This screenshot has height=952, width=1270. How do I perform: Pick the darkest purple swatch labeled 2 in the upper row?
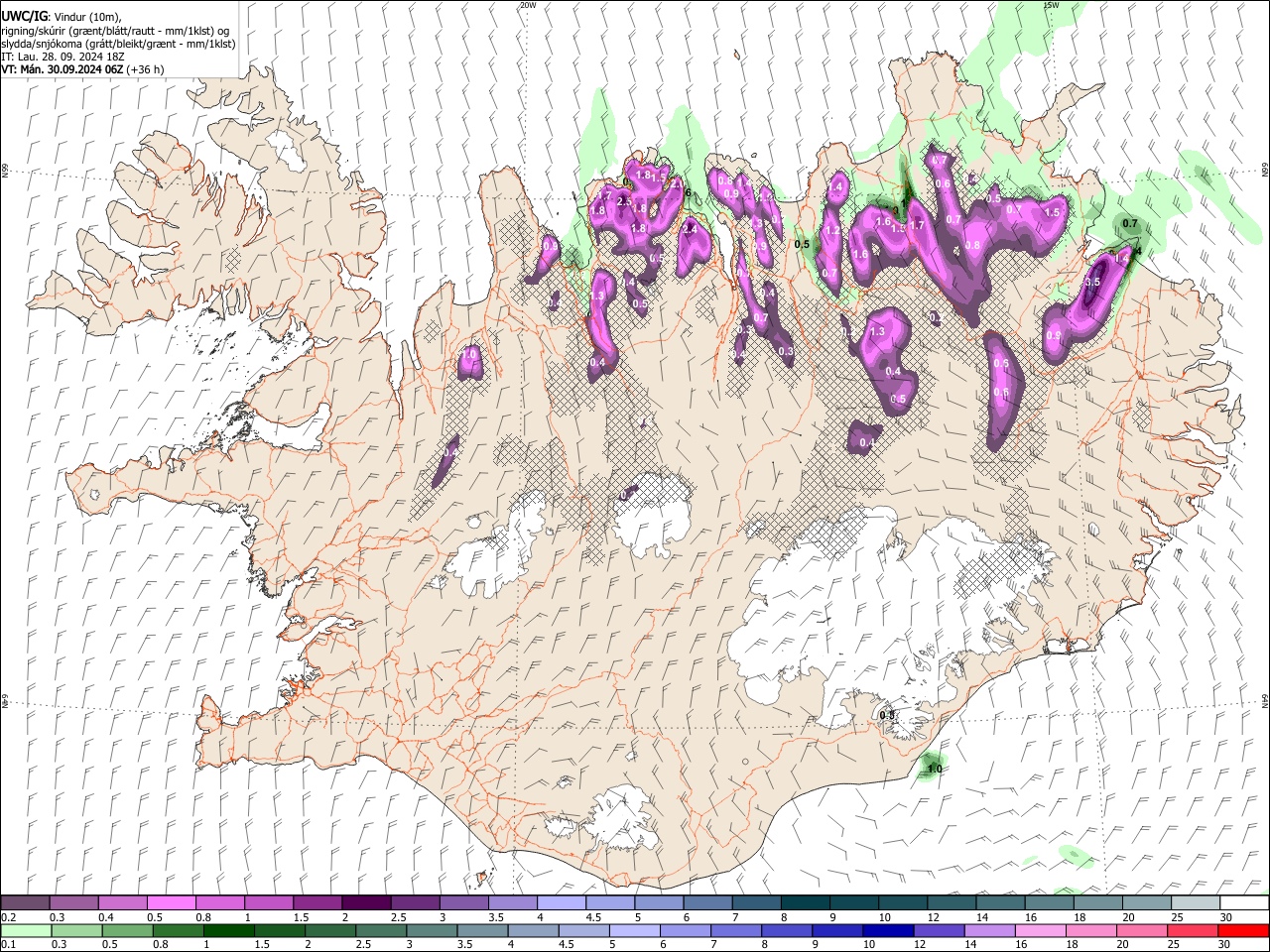tap(365, 903)
